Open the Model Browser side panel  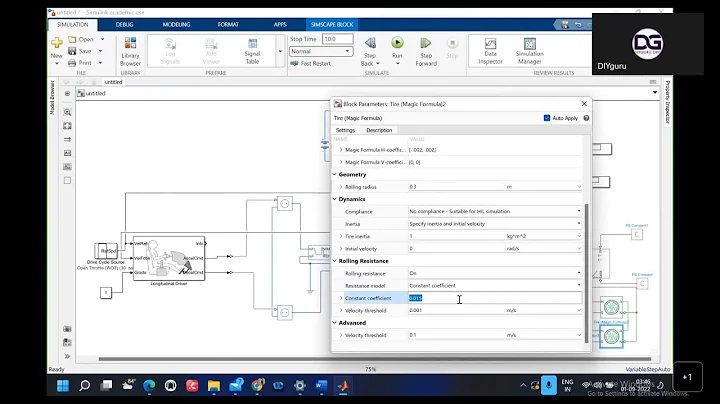52,97
